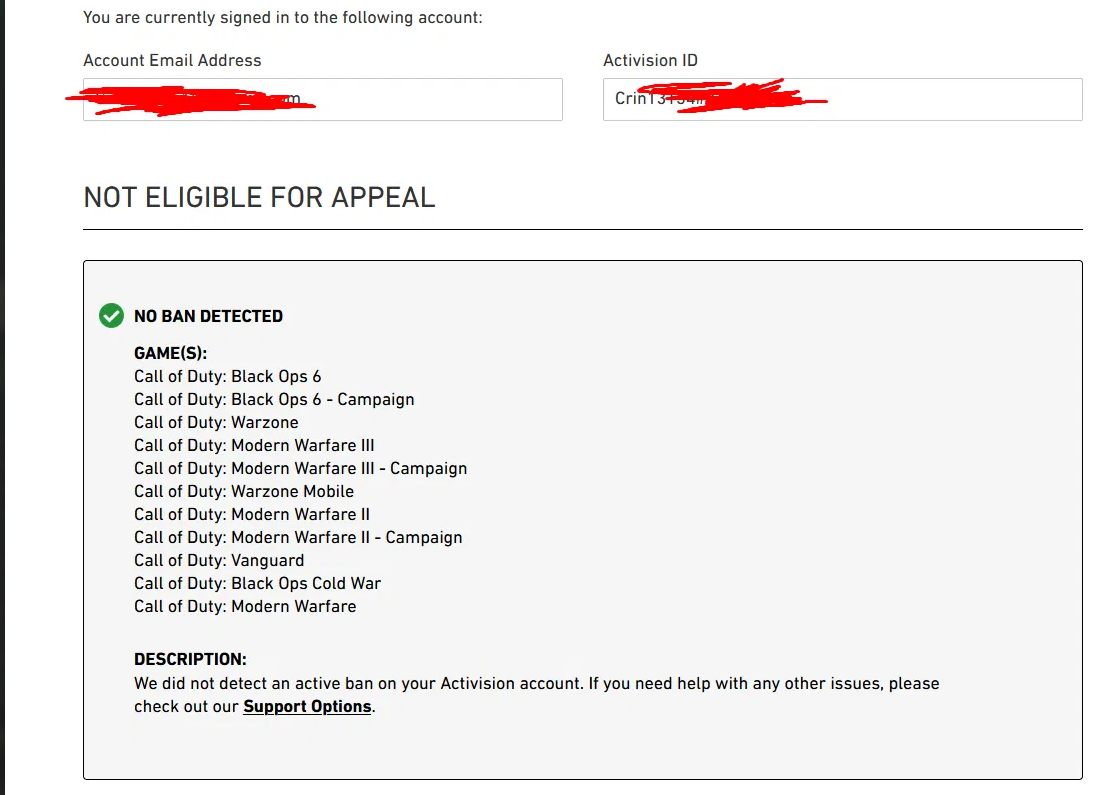Image resolution: width=1106 pixels, height=795 pixels.
Task: Click the Activision ID field
Action: point(842,99)
